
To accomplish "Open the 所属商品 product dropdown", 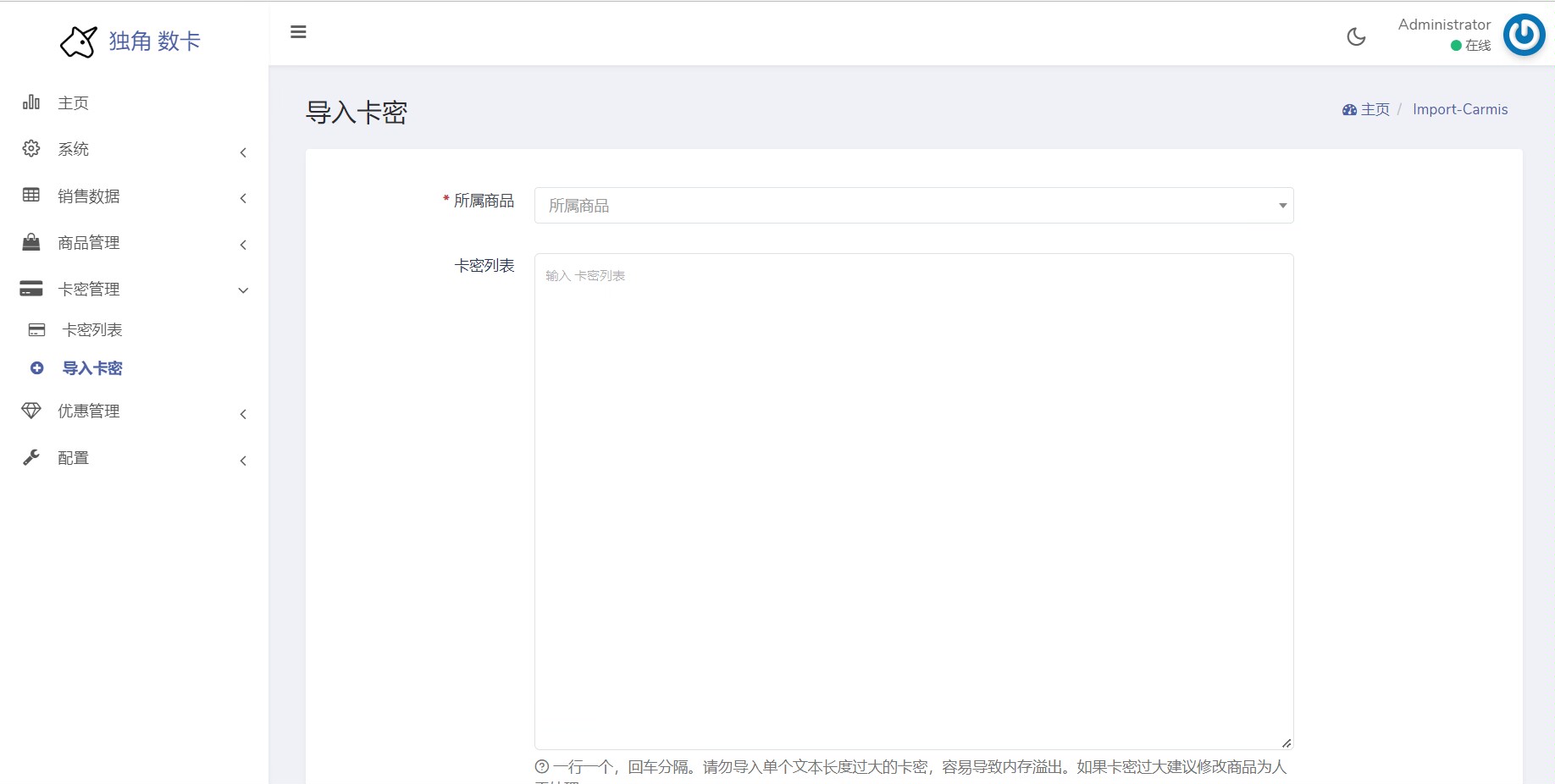I will click(913, 205).
